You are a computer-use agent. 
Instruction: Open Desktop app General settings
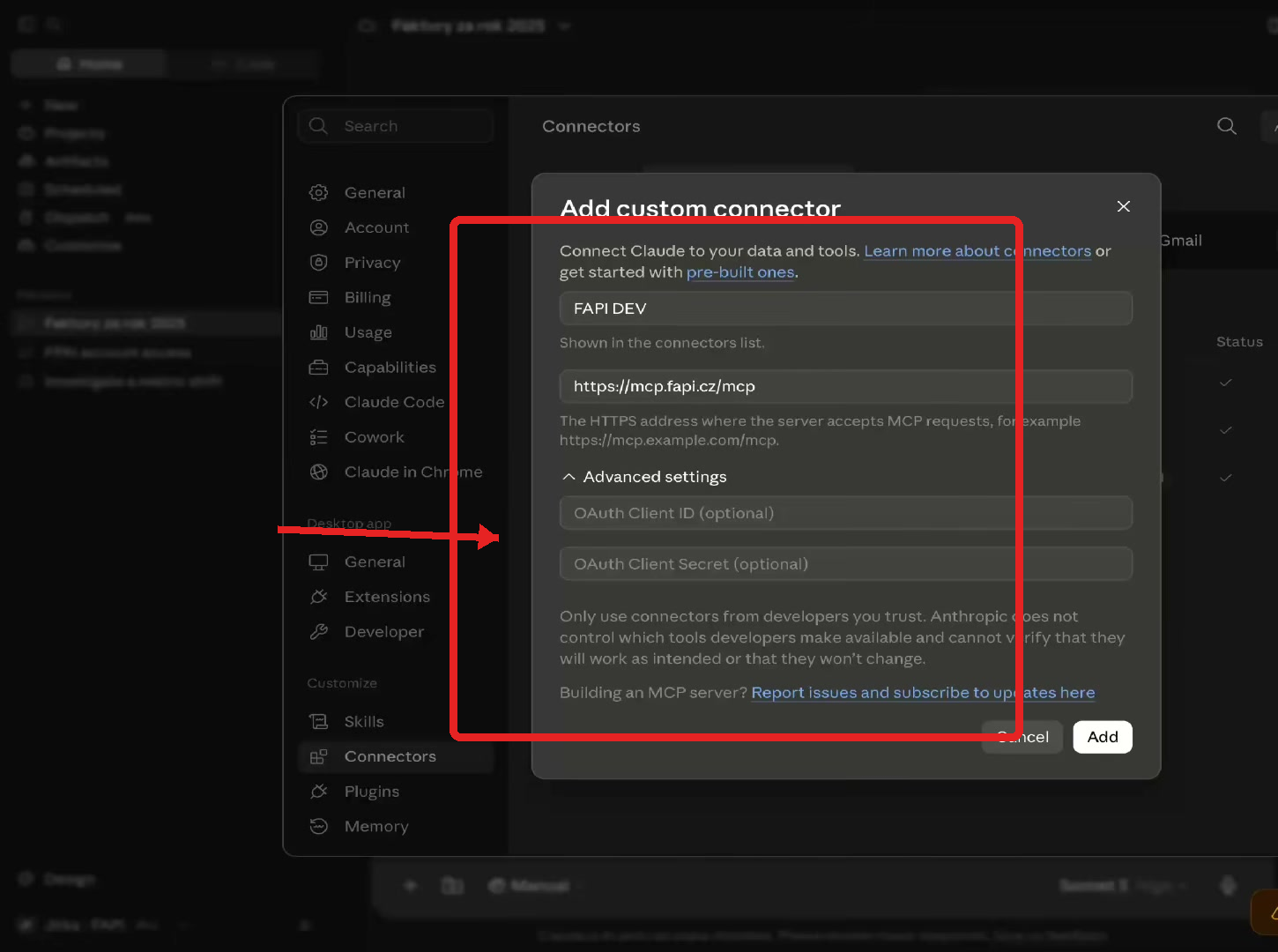(375, 562)
